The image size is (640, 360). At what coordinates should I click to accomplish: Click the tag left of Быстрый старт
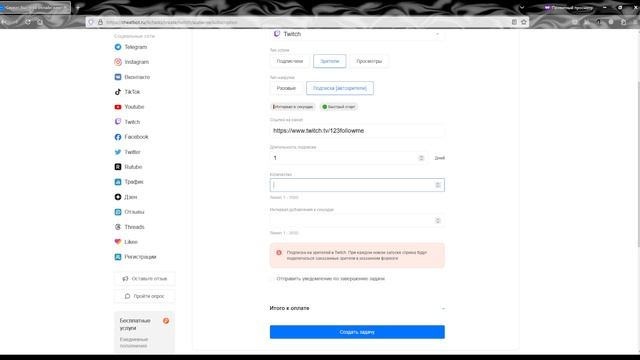pos(293,107)
